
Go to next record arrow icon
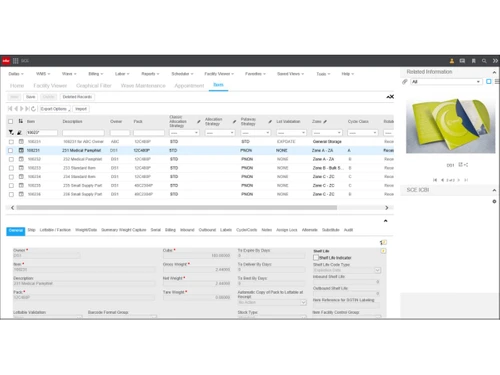pyautogui.click(x=21, y=109)
